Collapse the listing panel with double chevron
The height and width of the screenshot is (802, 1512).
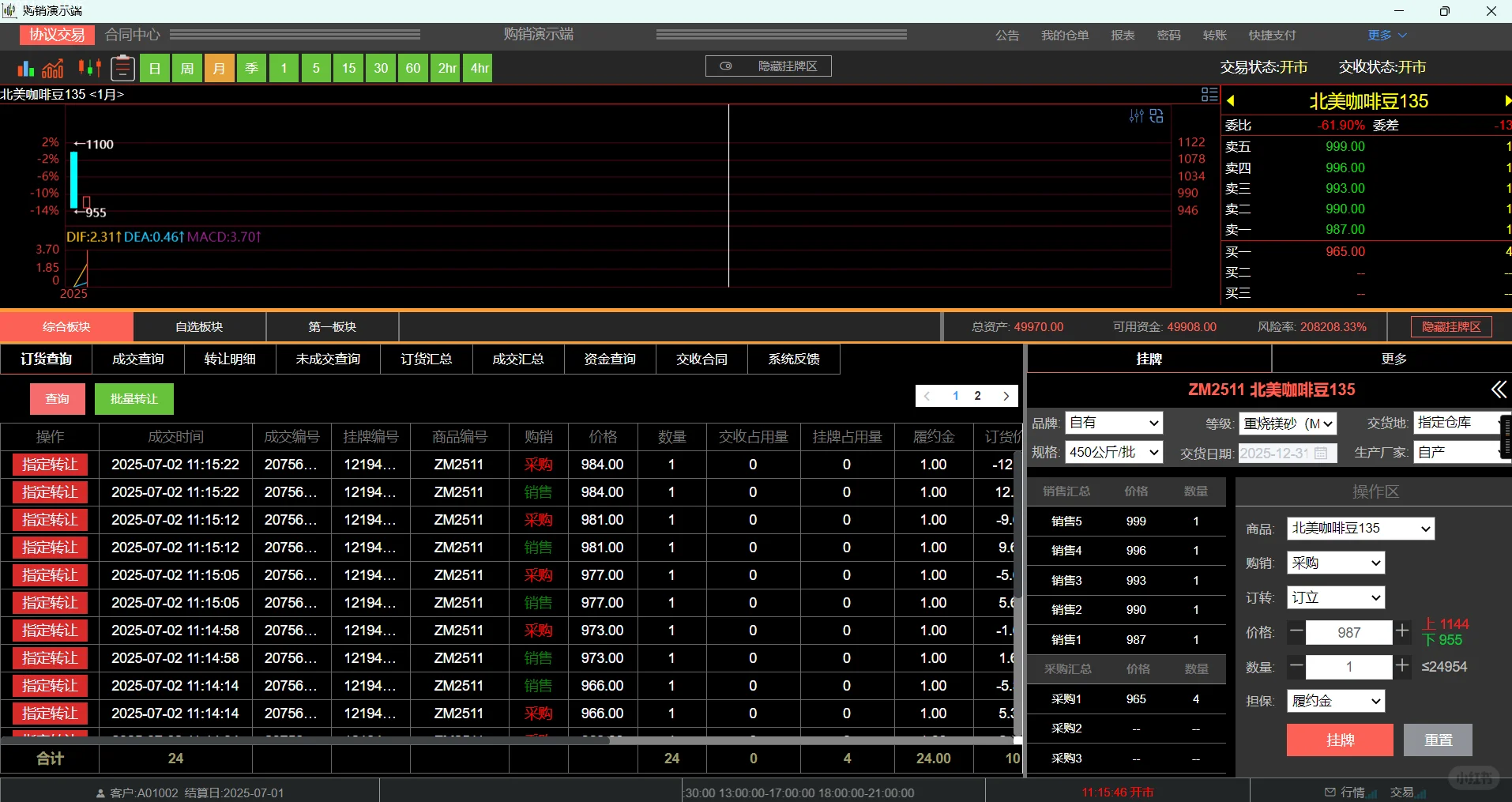click(1499, 389)
